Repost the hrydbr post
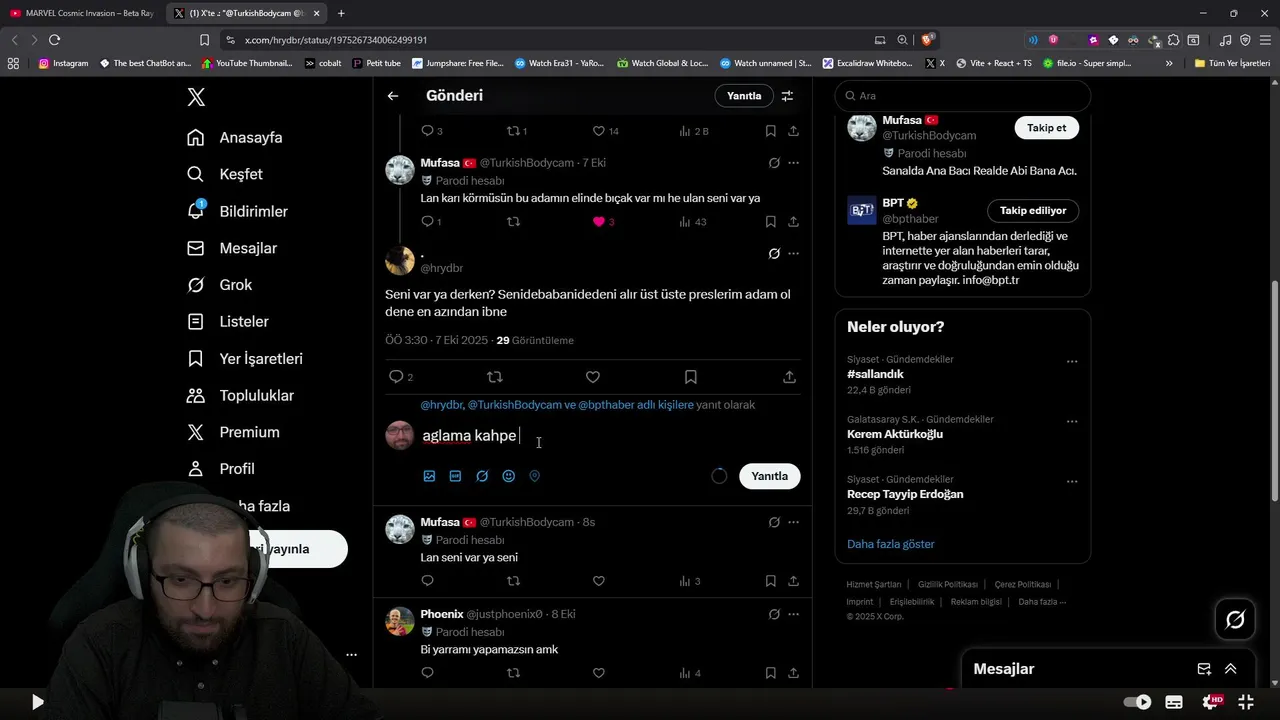 pyautogui.click(x=494, y=377)
